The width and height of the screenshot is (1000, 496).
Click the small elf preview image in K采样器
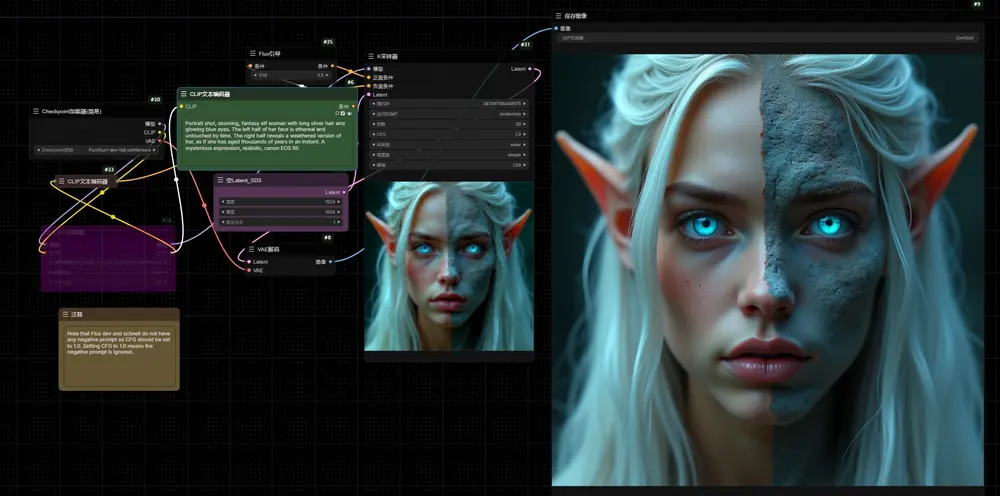(x=449, y=266)
